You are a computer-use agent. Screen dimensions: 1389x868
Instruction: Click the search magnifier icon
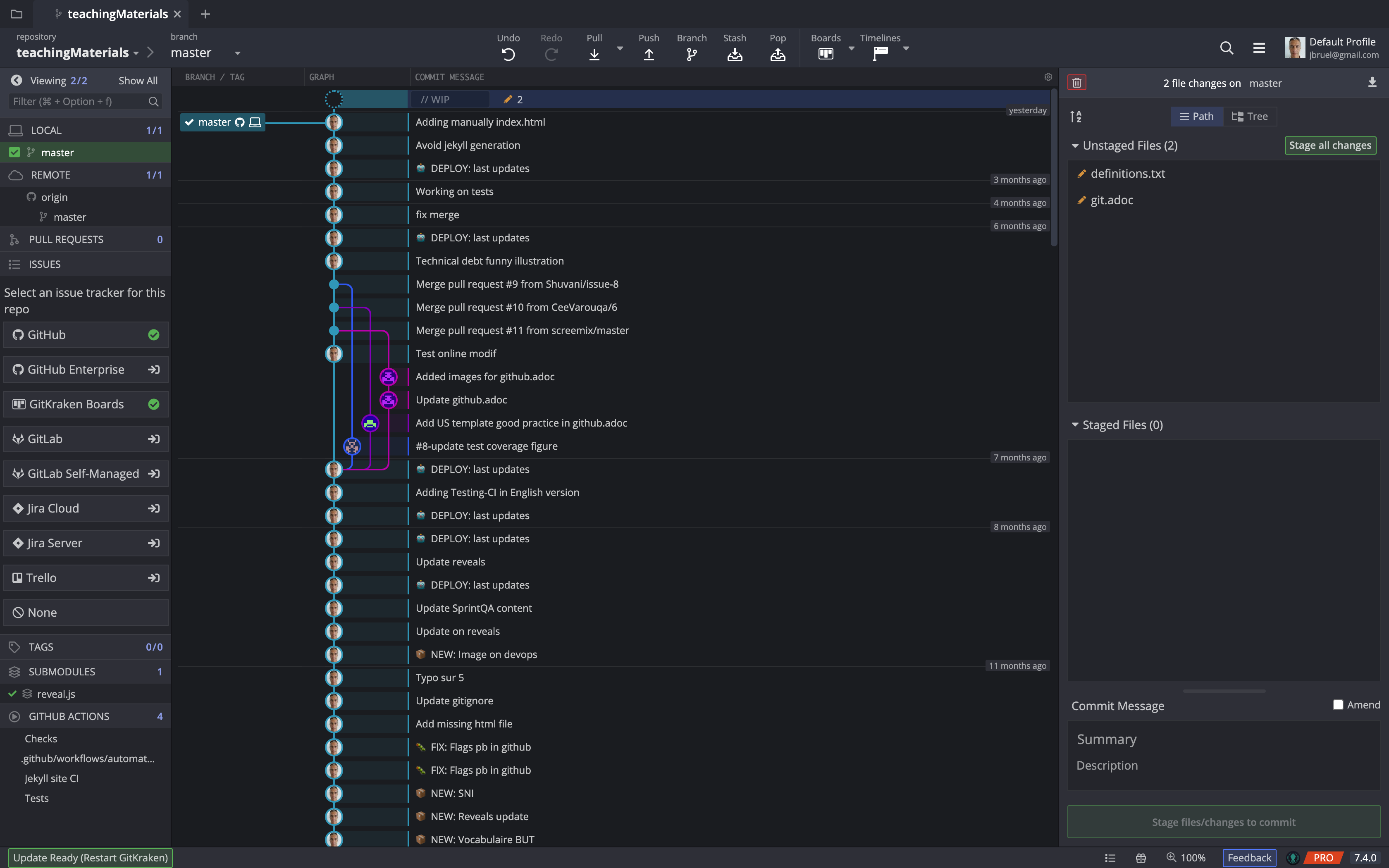(x=1227, y=48)
